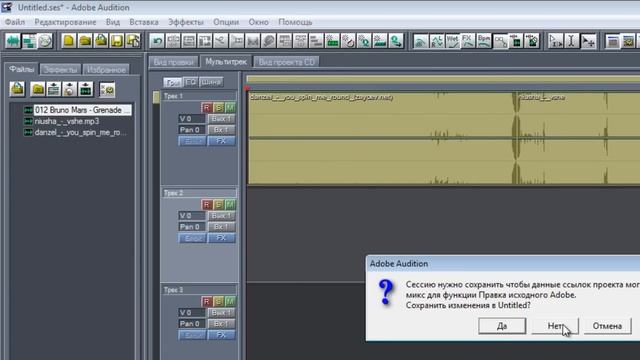Open Track 3 output selector
The image size is (640, 360).
tap(222, 313)
